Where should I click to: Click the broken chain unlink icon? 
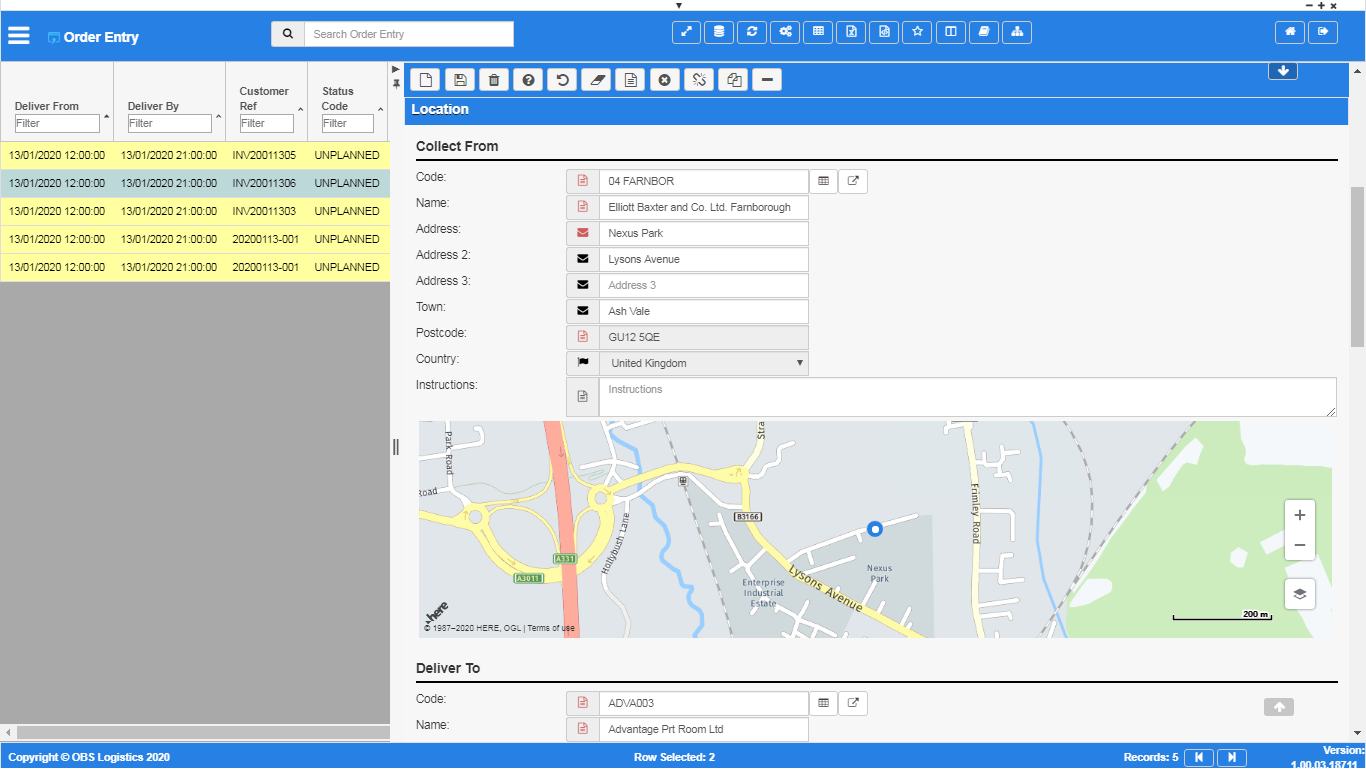[x=699, y=80]
